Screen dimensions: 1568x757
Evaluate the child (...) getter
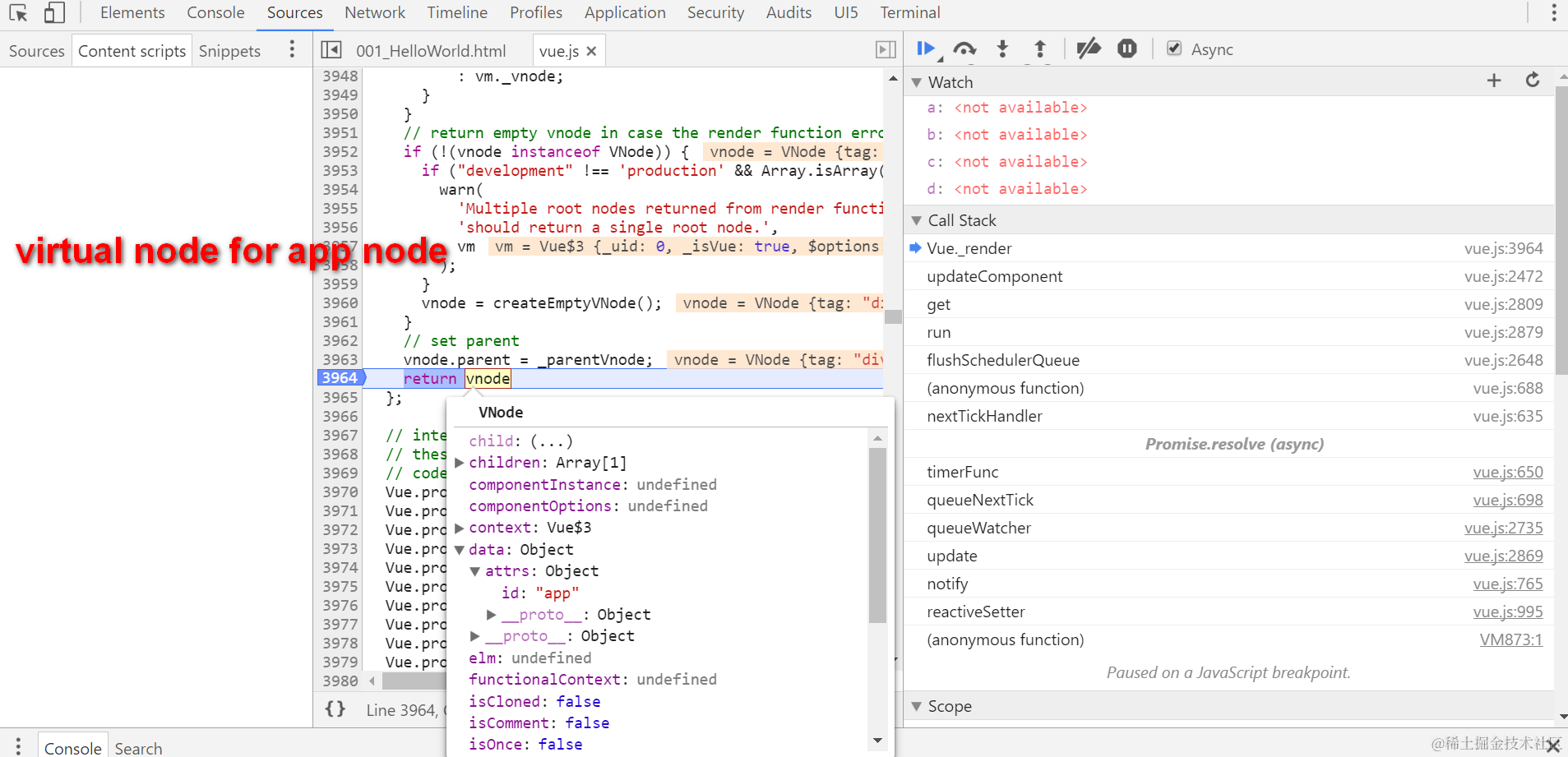(551, 441)
